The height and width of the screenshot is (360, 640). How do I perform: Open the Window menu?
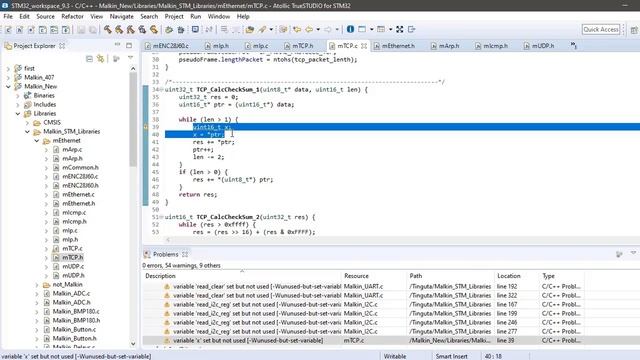[219, 16]
